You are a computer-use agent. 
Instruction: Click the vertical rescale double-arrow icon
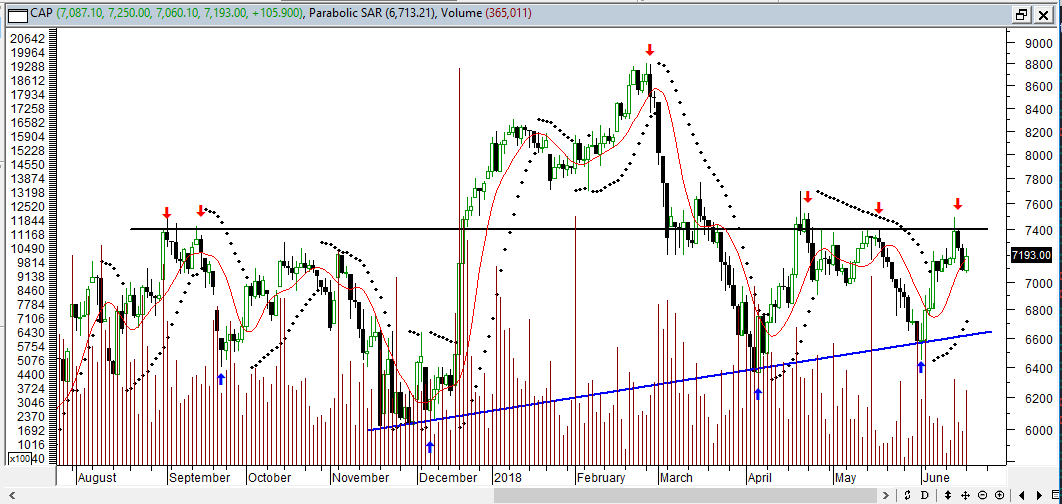coord(948,495)
